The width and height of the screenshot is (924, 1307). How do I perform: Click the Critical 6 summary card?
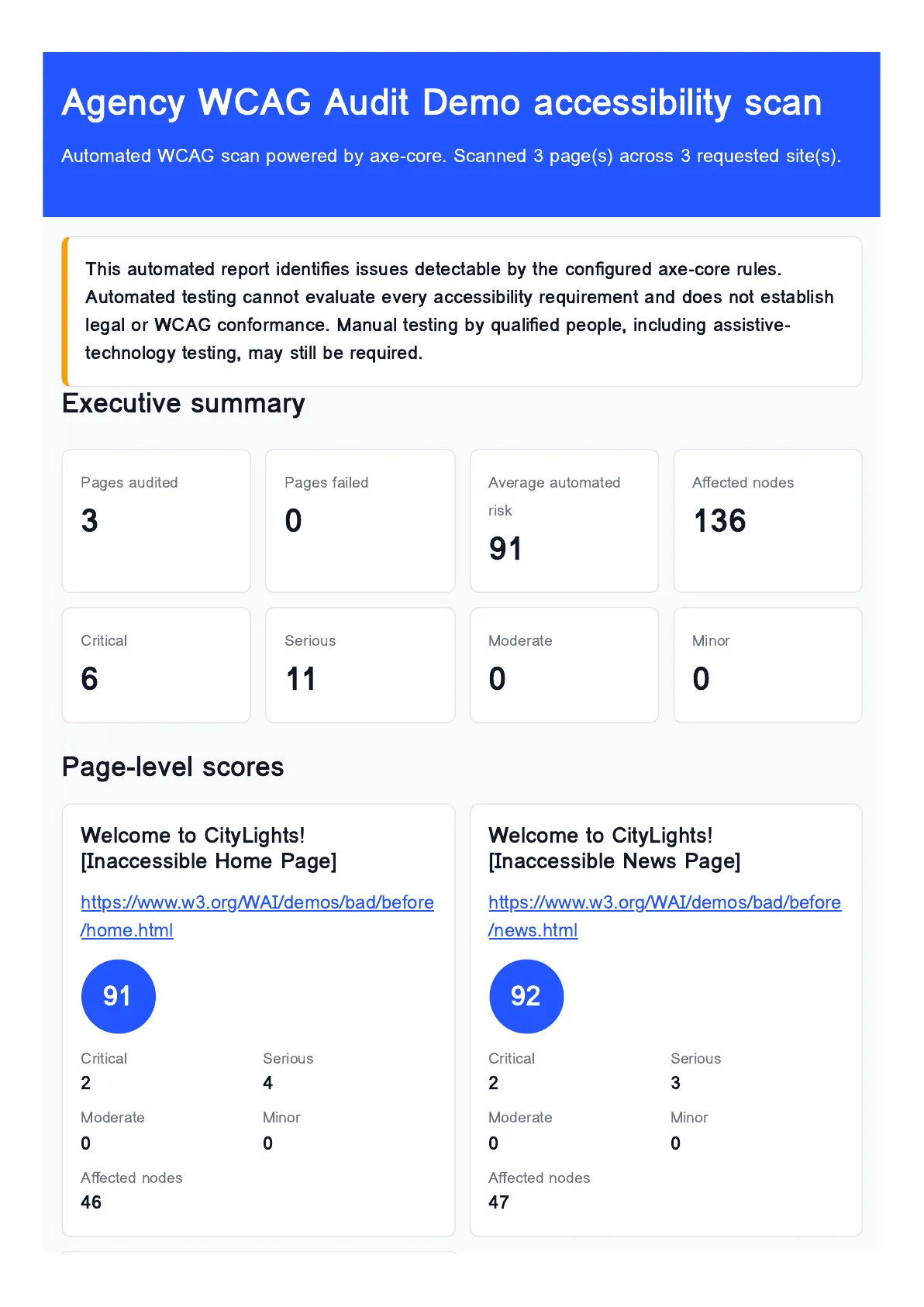coord(157,665)
